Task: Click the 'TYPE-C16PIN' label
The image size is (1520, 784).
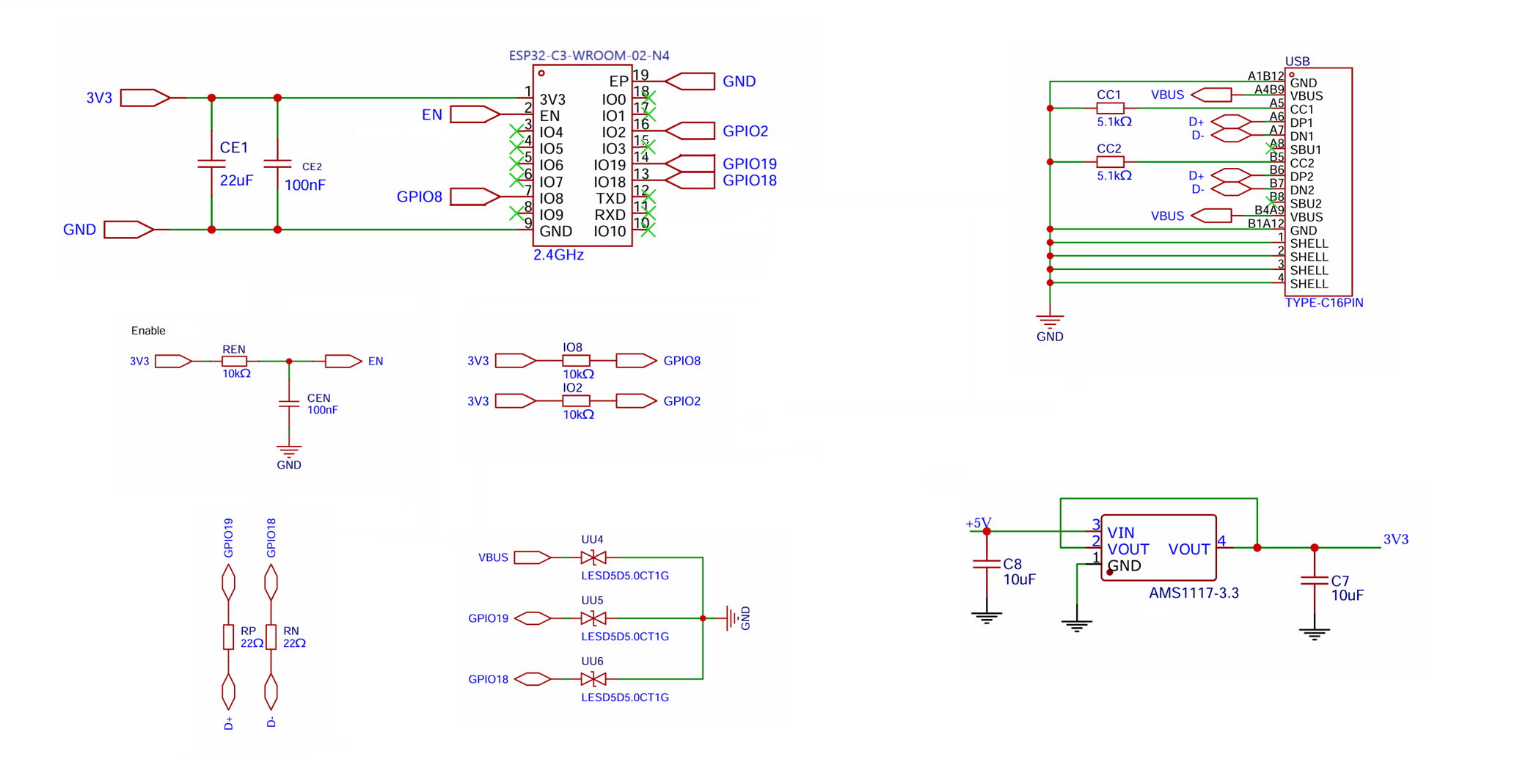Action: point(1324,303)
